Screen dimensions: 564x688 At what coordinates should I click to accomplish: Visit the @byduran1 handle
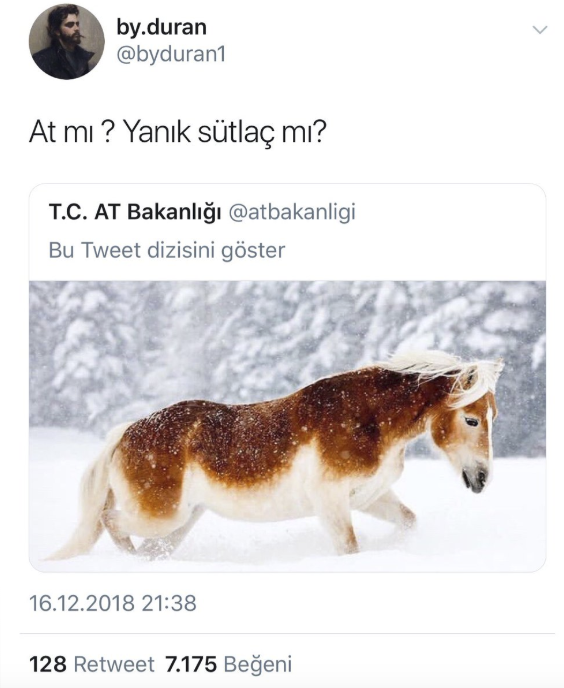coord(170,54)
